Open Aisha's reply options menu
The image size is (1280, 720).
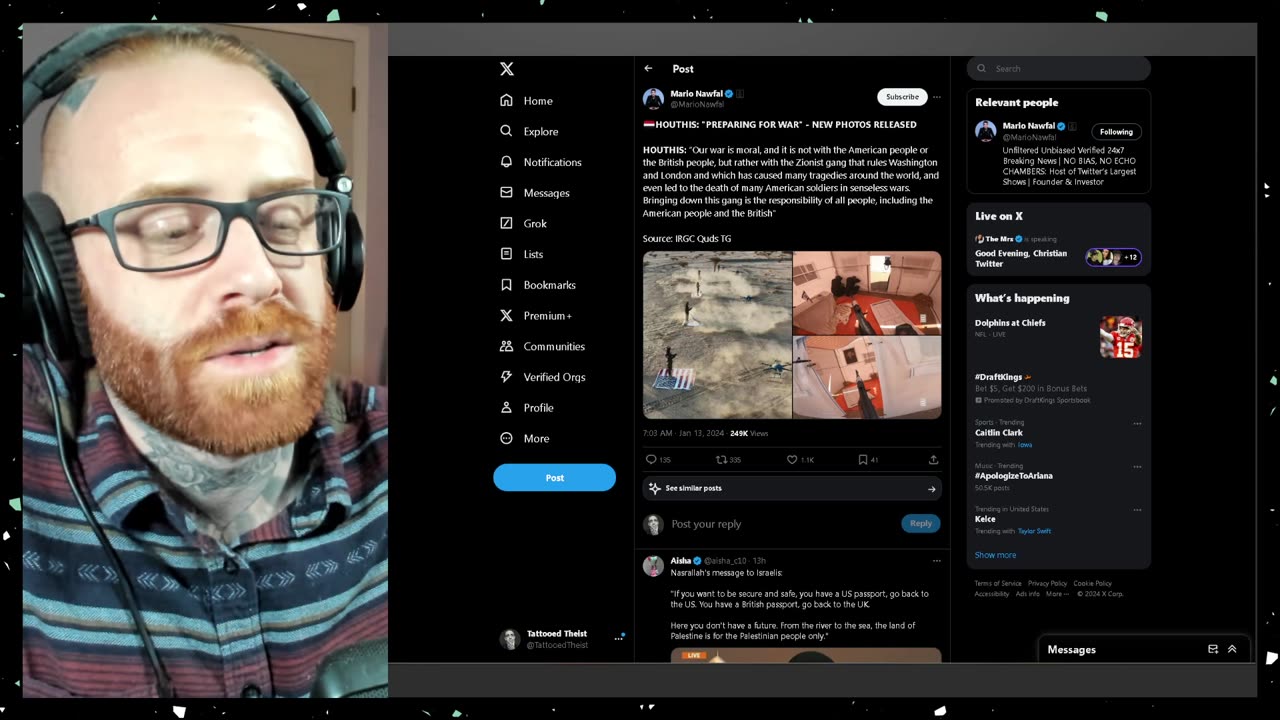pyautogui.click(x=937, y=561)
